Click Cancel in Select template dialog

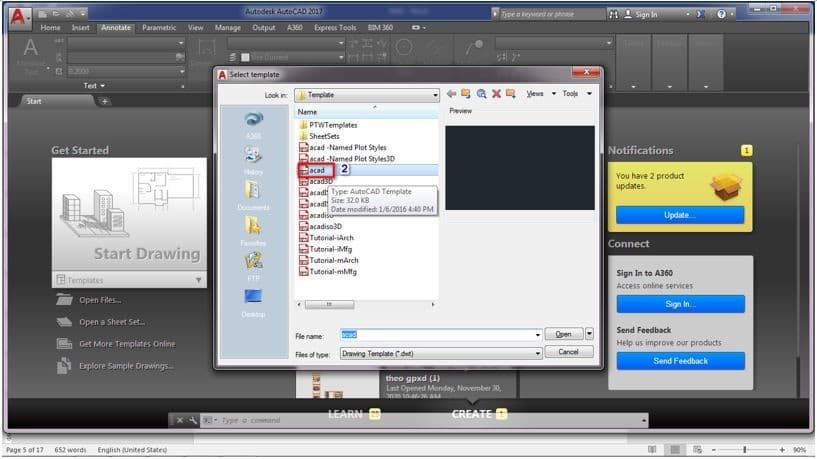click(x=568, y=352)
